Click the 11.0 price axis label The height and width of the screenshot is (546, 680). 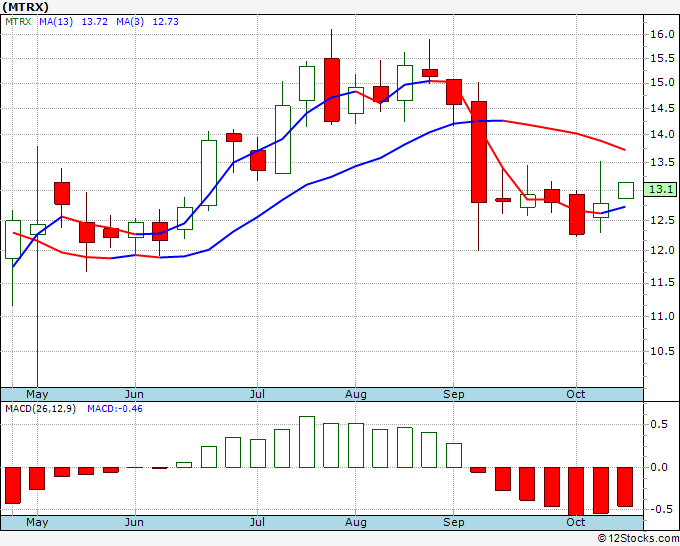(662, 316)
